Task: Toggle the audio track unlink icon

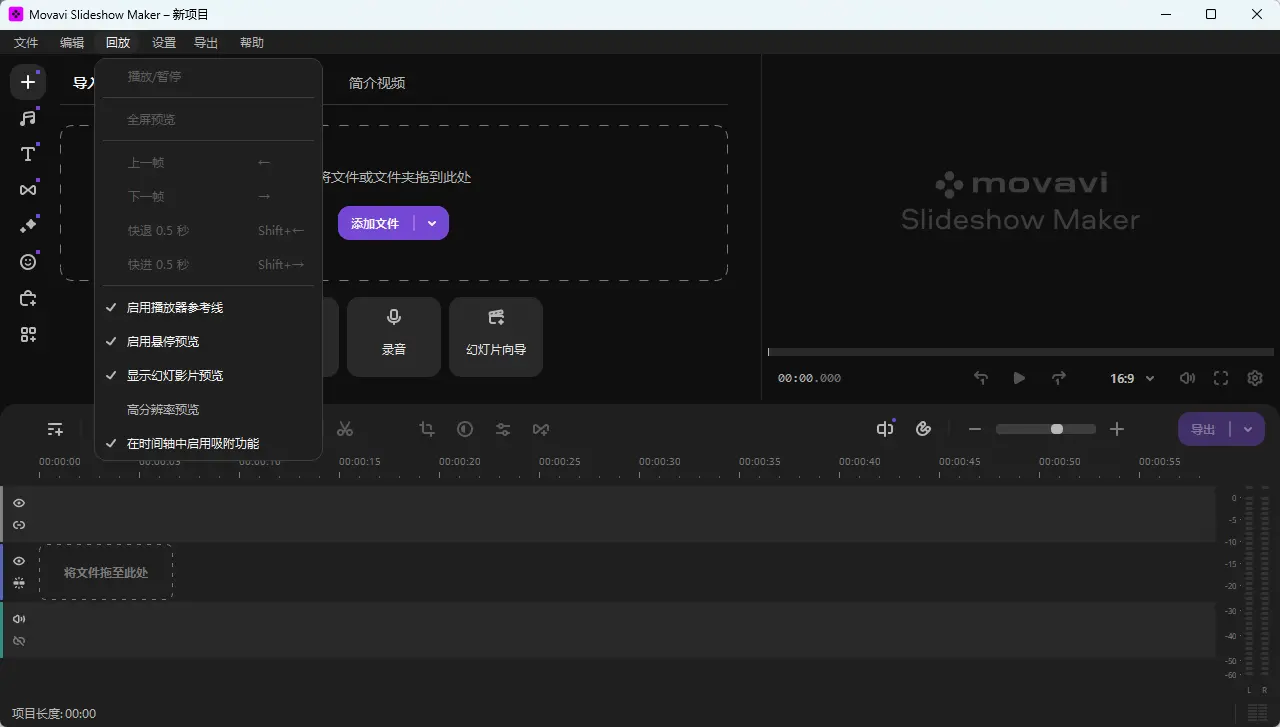Action: point(19,641)
